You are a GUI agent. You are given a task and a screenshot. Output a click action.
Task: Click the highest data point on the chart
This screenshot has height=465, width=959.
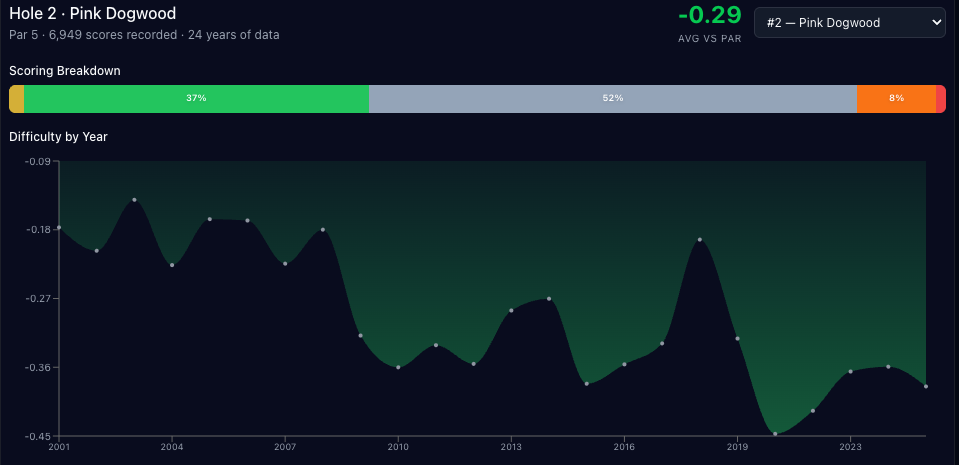click(x=134, y=200)
